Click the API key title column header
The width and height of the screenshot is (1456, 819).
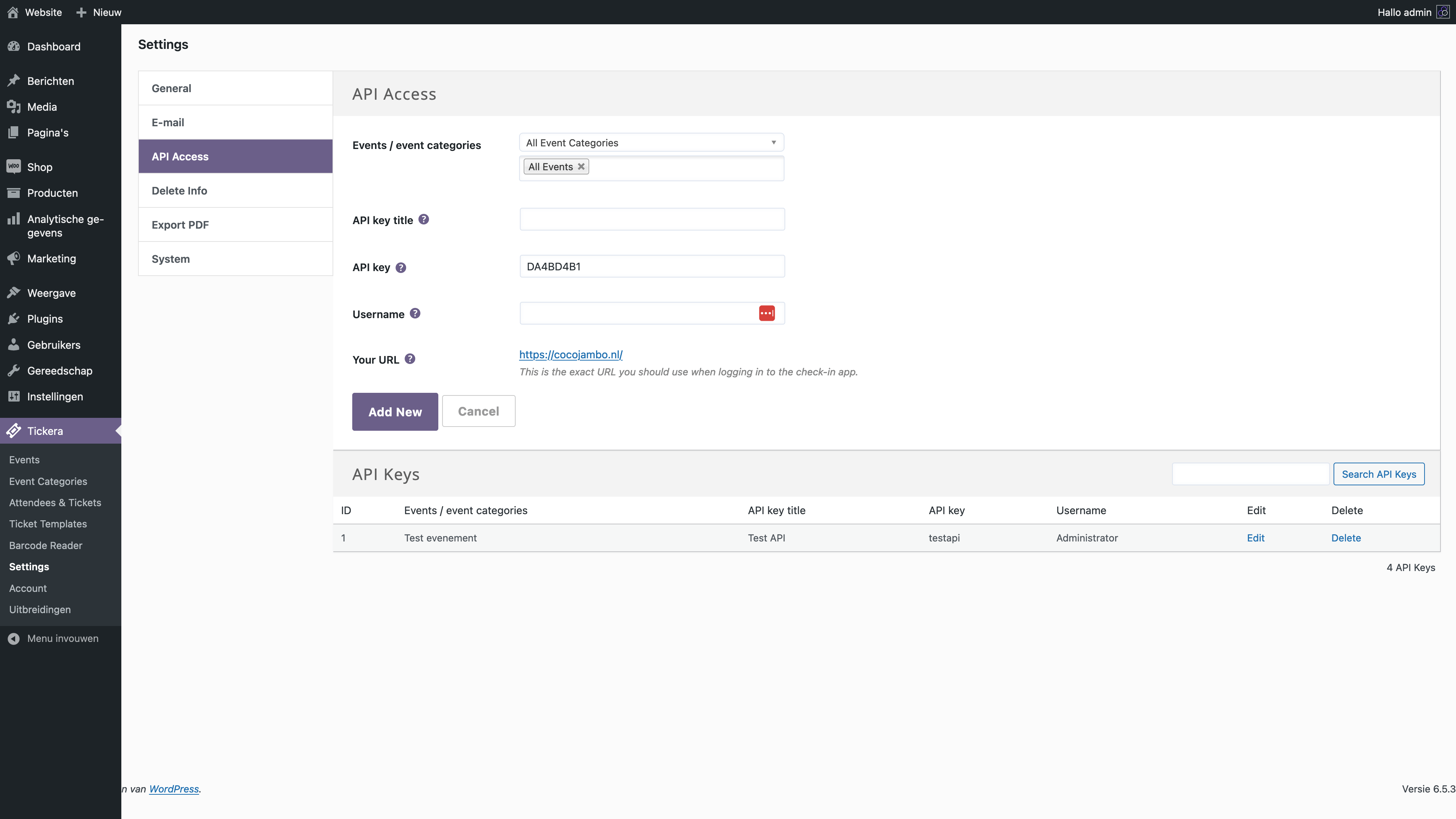[777, 510]
